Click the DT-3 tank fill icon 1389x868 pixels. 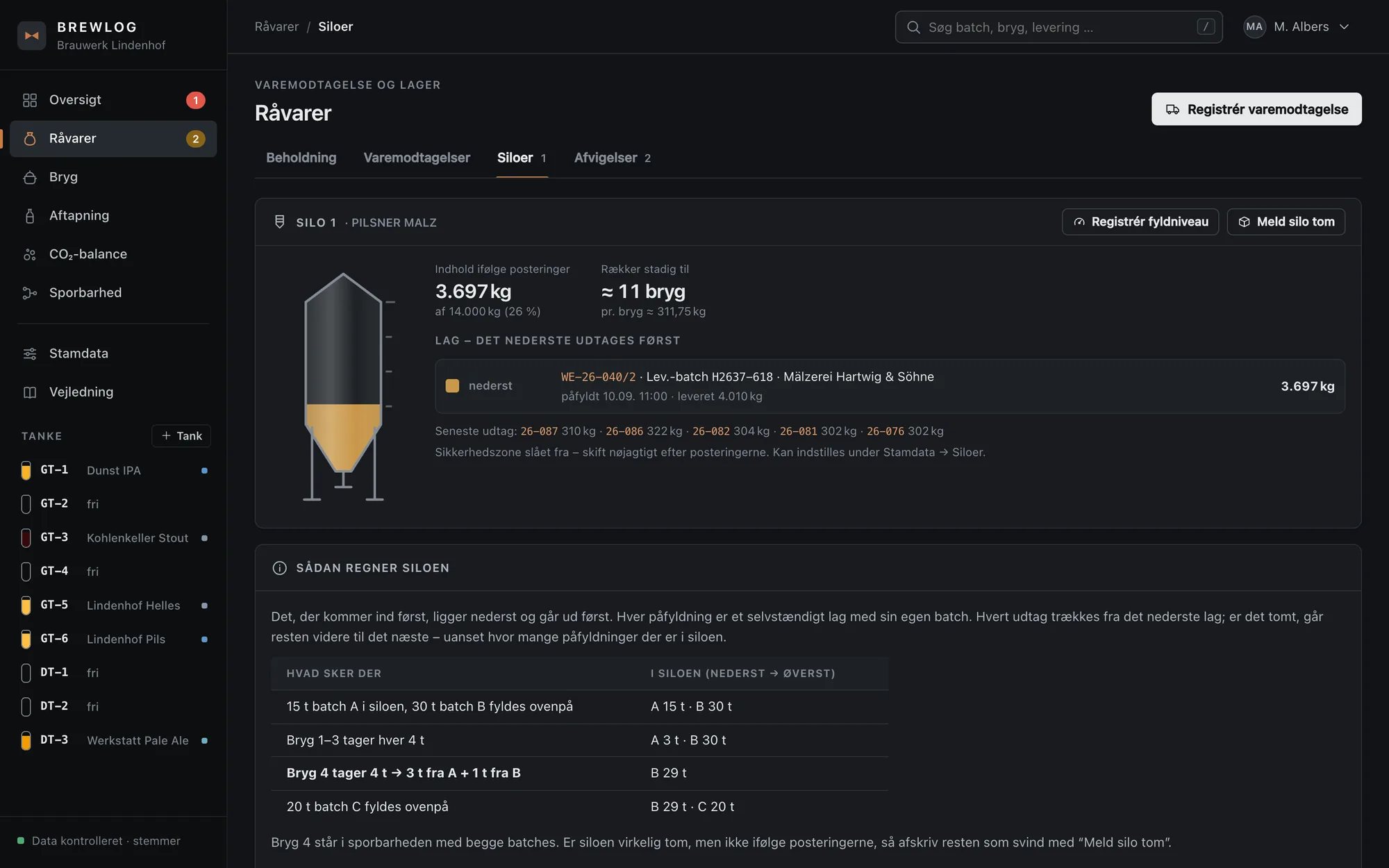coord(26,740)
